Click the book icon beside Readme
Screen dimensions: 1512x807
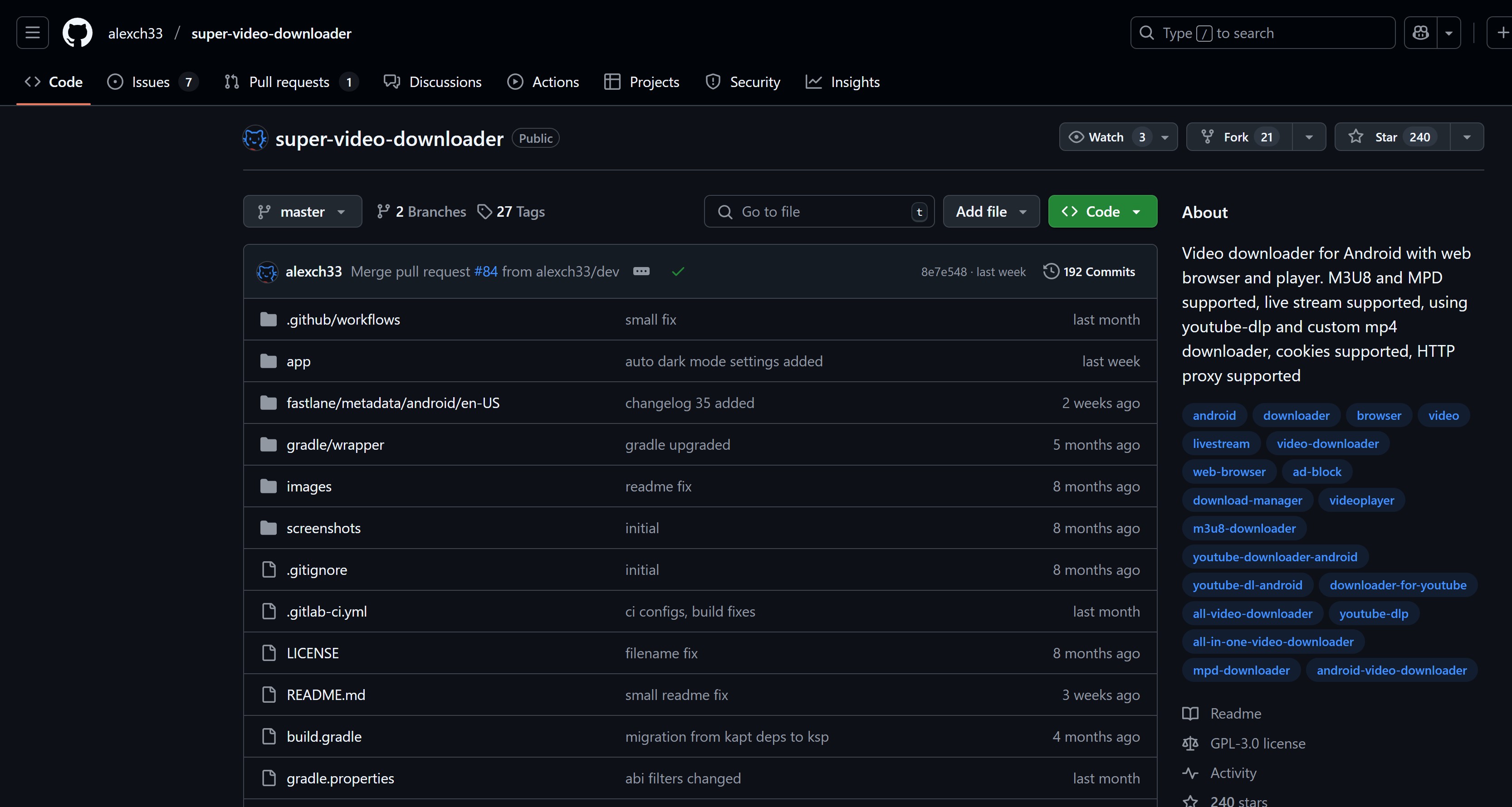[x=1190, y=714]
